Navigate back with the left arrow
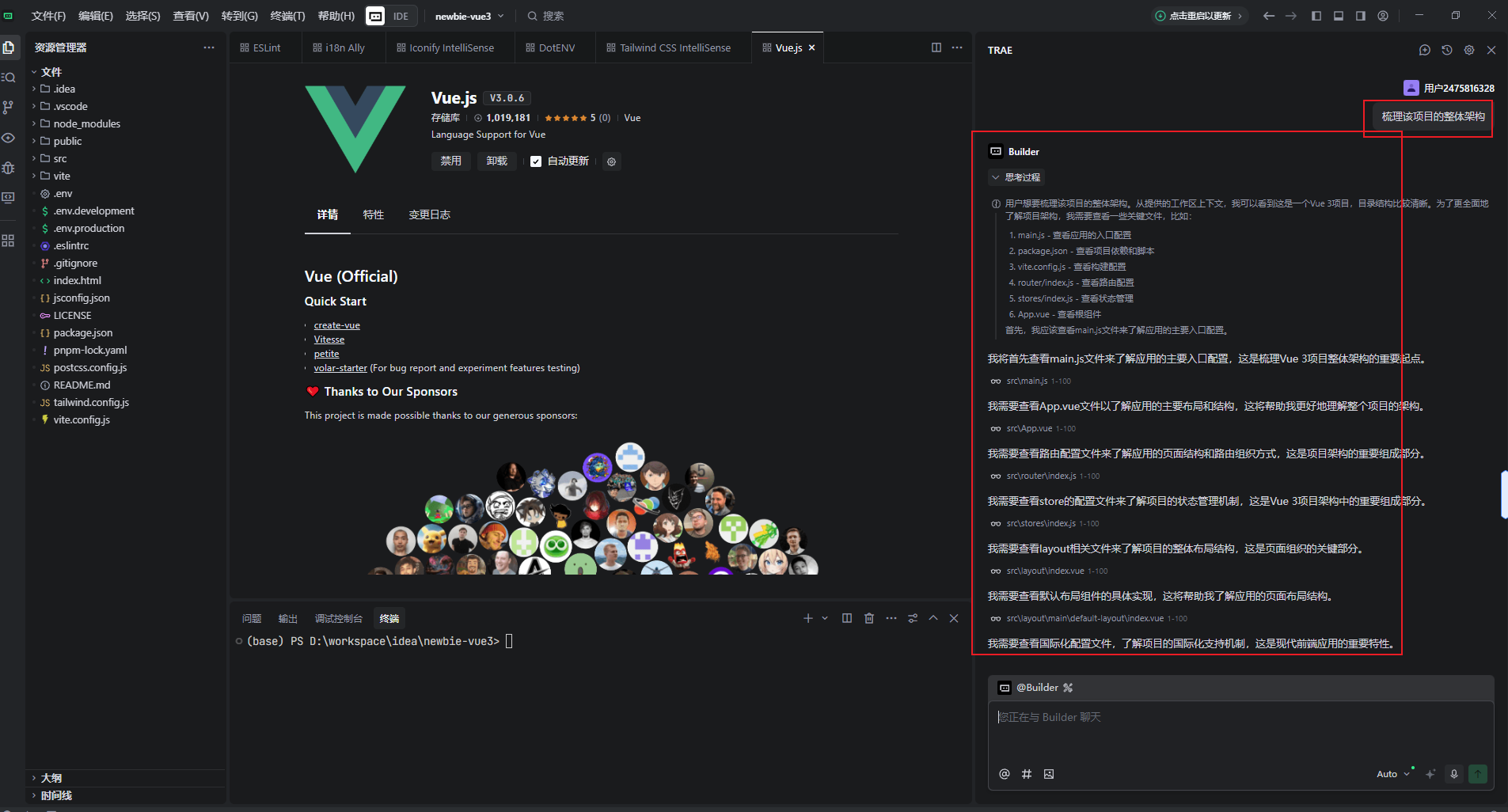Screen dimensions: 1508x812 pos(1269,16)
